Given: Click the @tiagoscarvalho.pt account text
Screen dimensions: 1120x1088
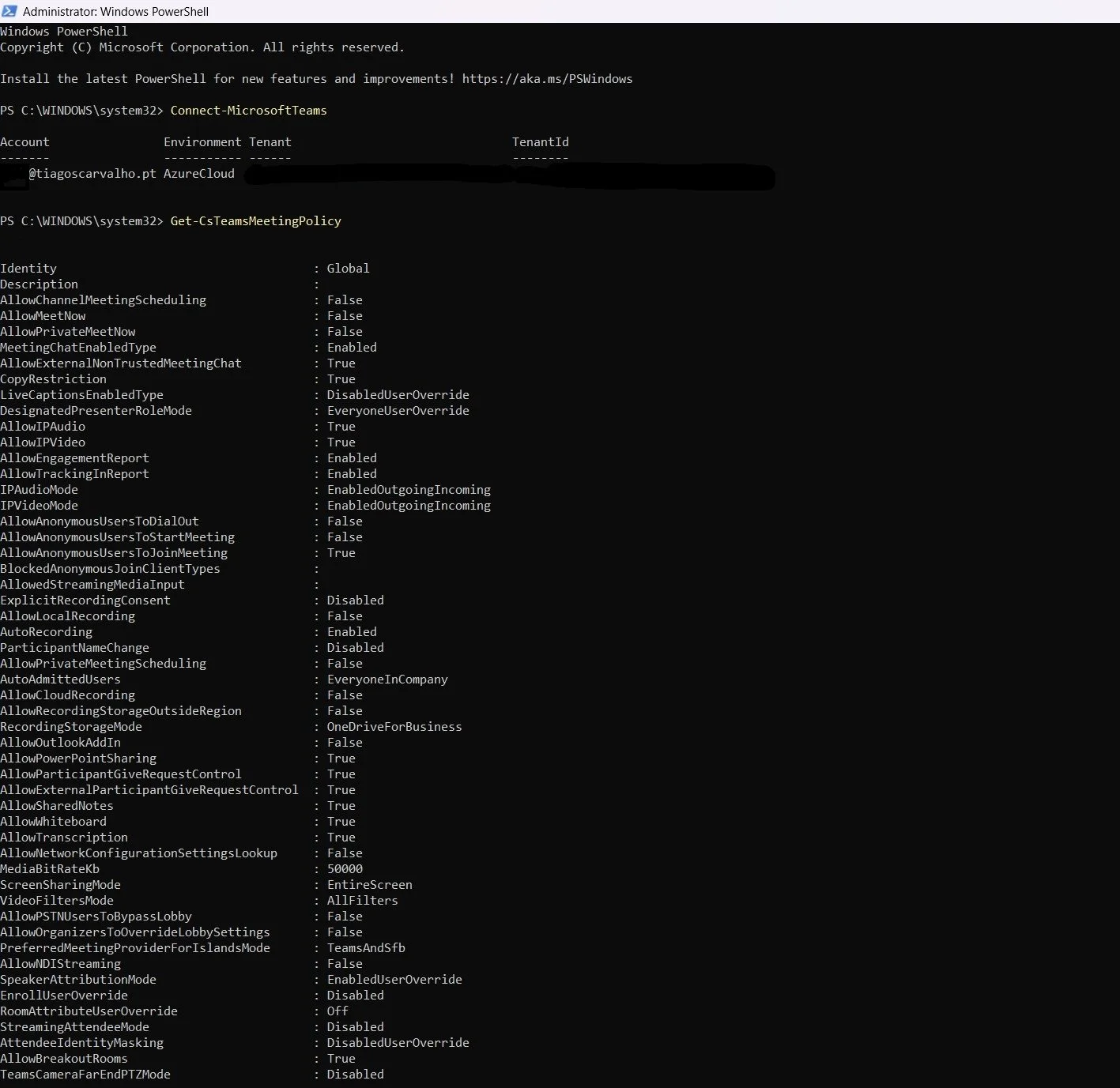Looking at the screenshot, I should [92, 174].
